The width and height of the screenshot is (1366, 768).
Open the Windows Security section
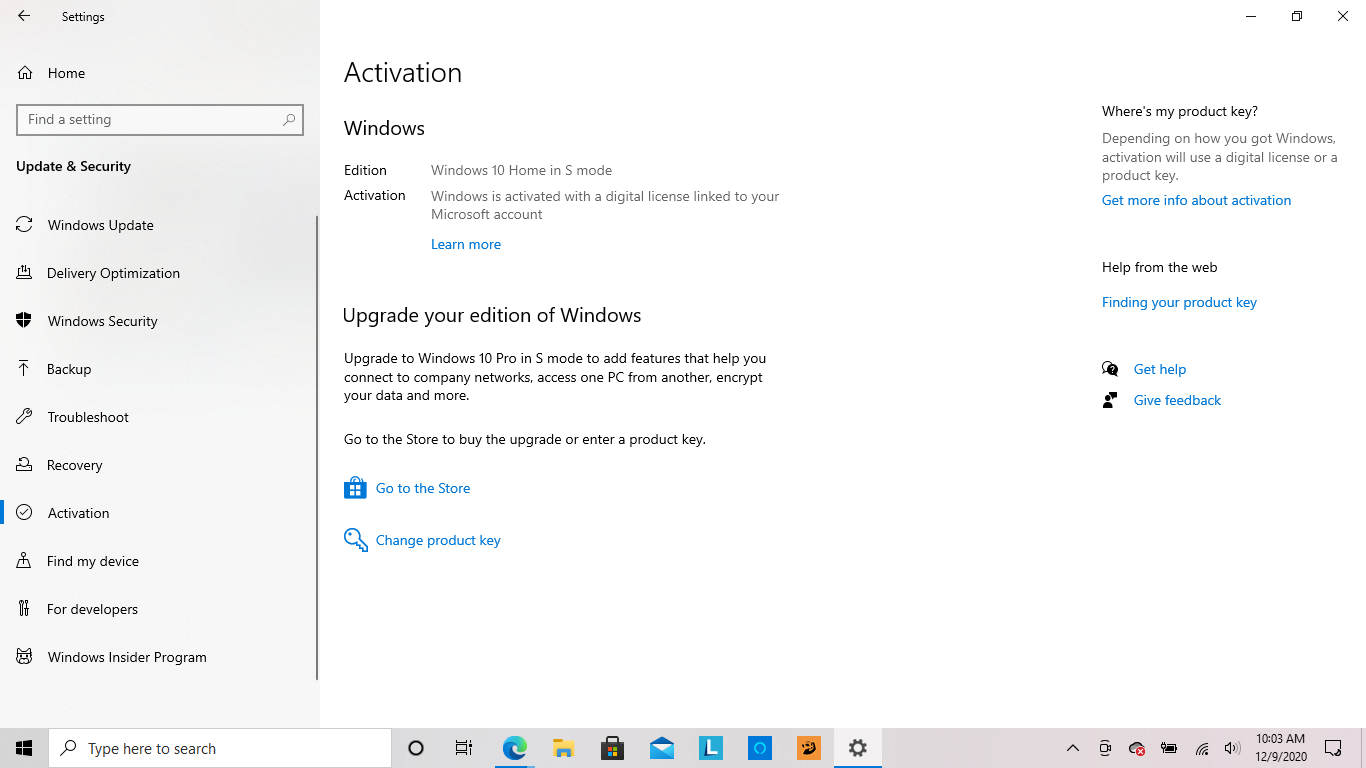pyautogui.click(x=160, y=321)
